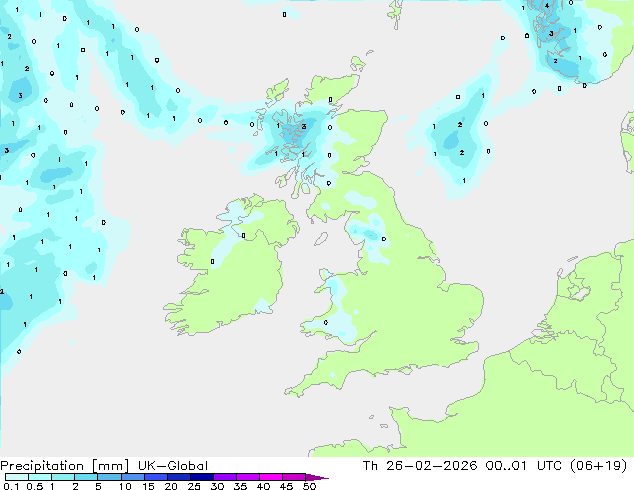The image size is (634, 490).
Task: Click the 'Precipitation [mm]' title text
Action: pyautogui.click(x=64, y=466)
